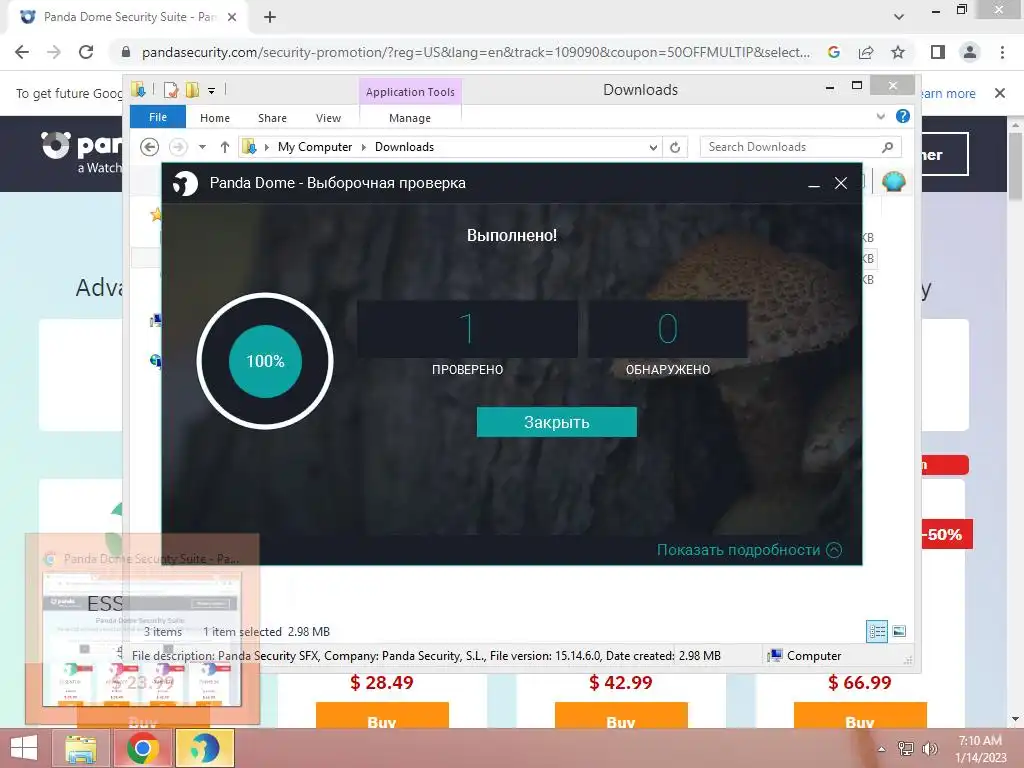
Task: Open the Chrome profile avatar
Action: (970, 52)
